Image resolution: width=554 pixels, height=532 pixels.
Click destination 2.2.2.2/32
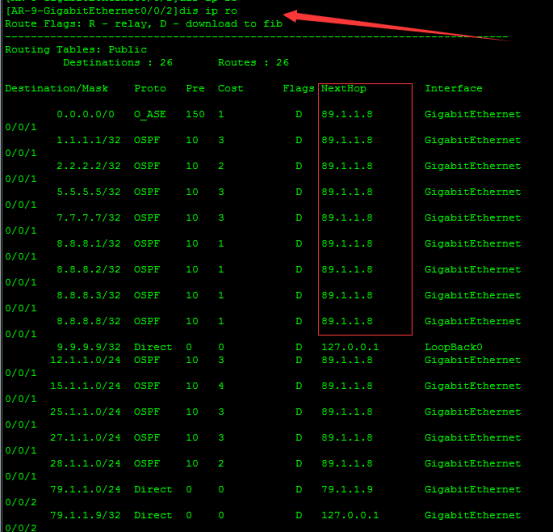click(x=89, y=166)
